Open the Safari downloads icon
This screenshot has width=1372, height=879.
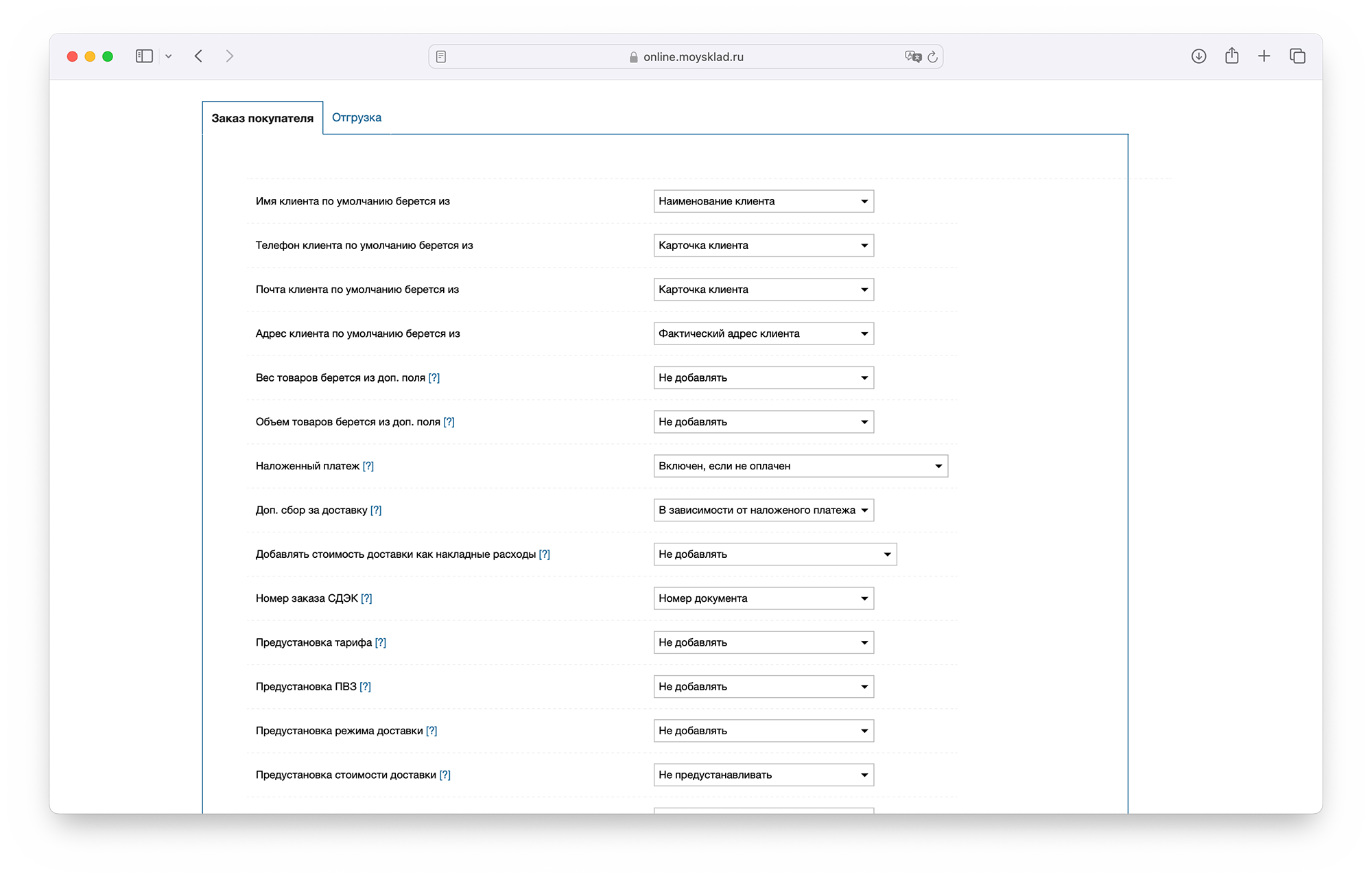(1198, 56)
